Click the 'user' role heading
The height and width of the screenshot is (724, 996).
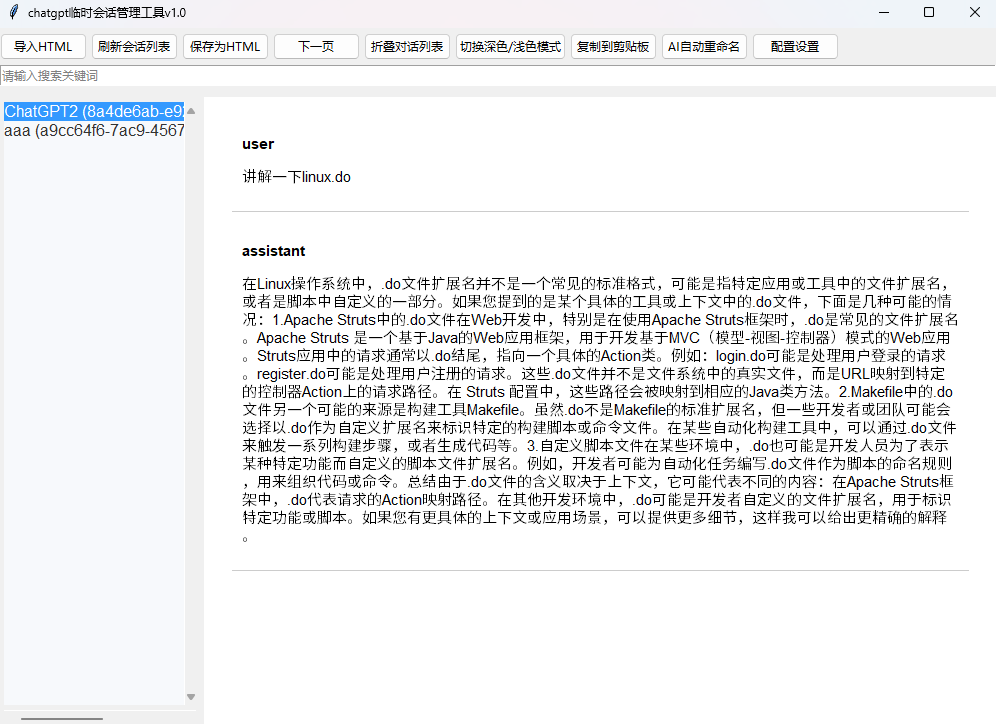pos(258,144)
